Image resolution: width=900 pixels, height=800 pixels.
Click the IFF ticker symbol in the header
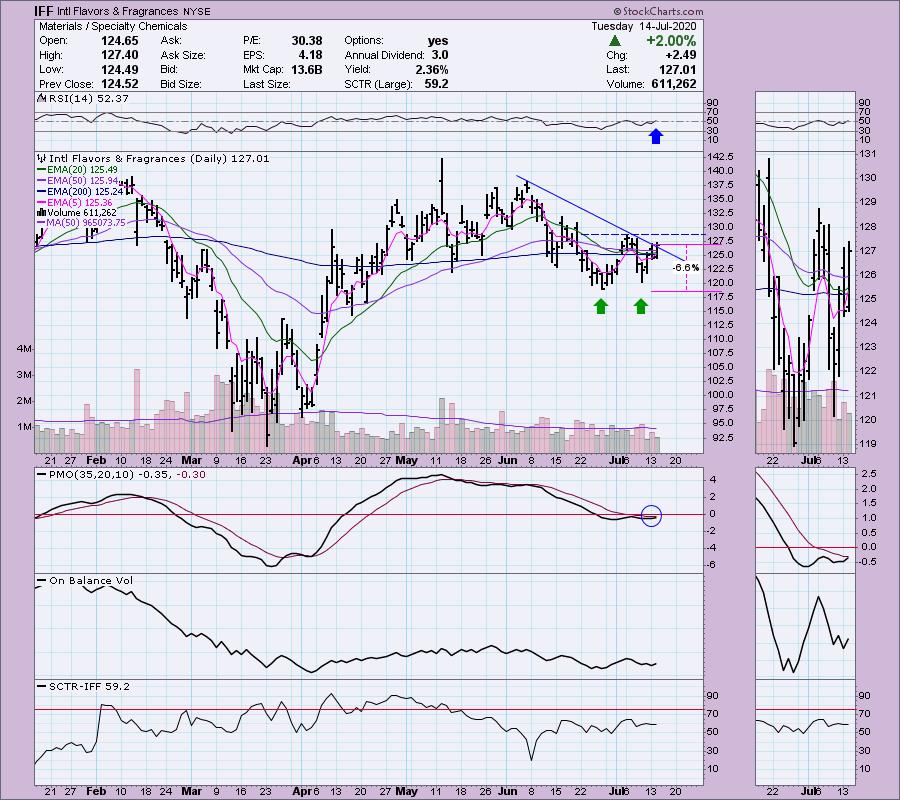[x=45, y=11]
